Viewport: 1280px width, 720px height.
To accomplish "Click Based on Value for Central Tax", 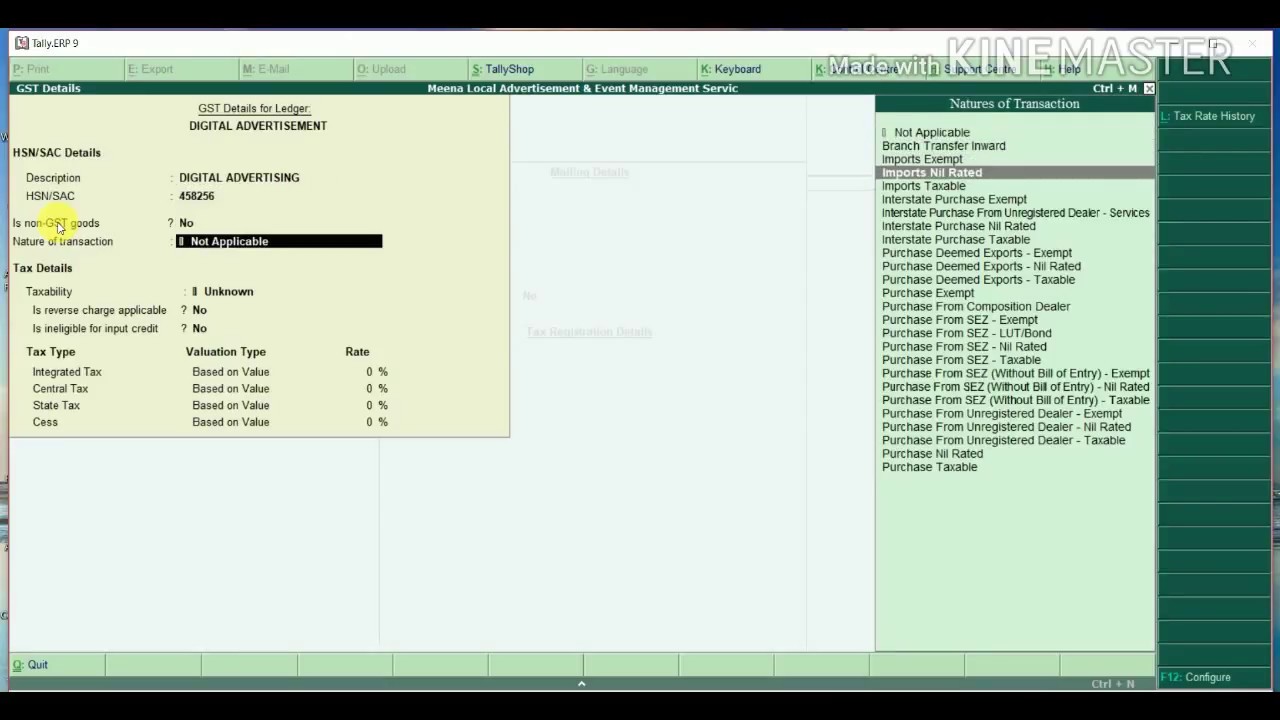I will [x=231, y=389].
